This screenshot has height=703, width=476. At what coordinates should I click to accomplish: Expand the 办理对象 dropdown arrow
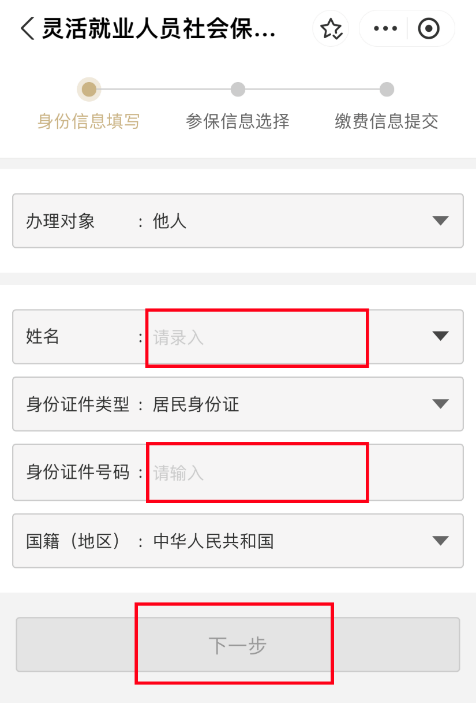(440, 221)
